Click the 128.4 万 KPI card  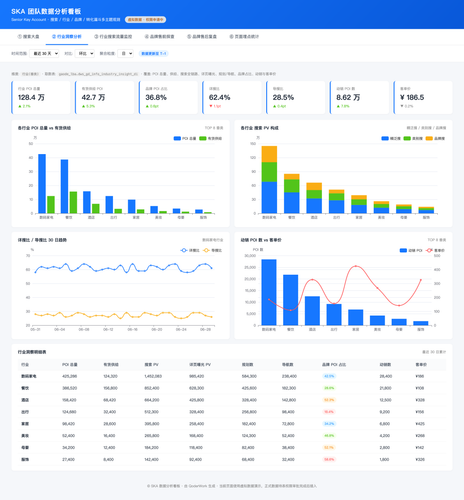pos(41,97)
